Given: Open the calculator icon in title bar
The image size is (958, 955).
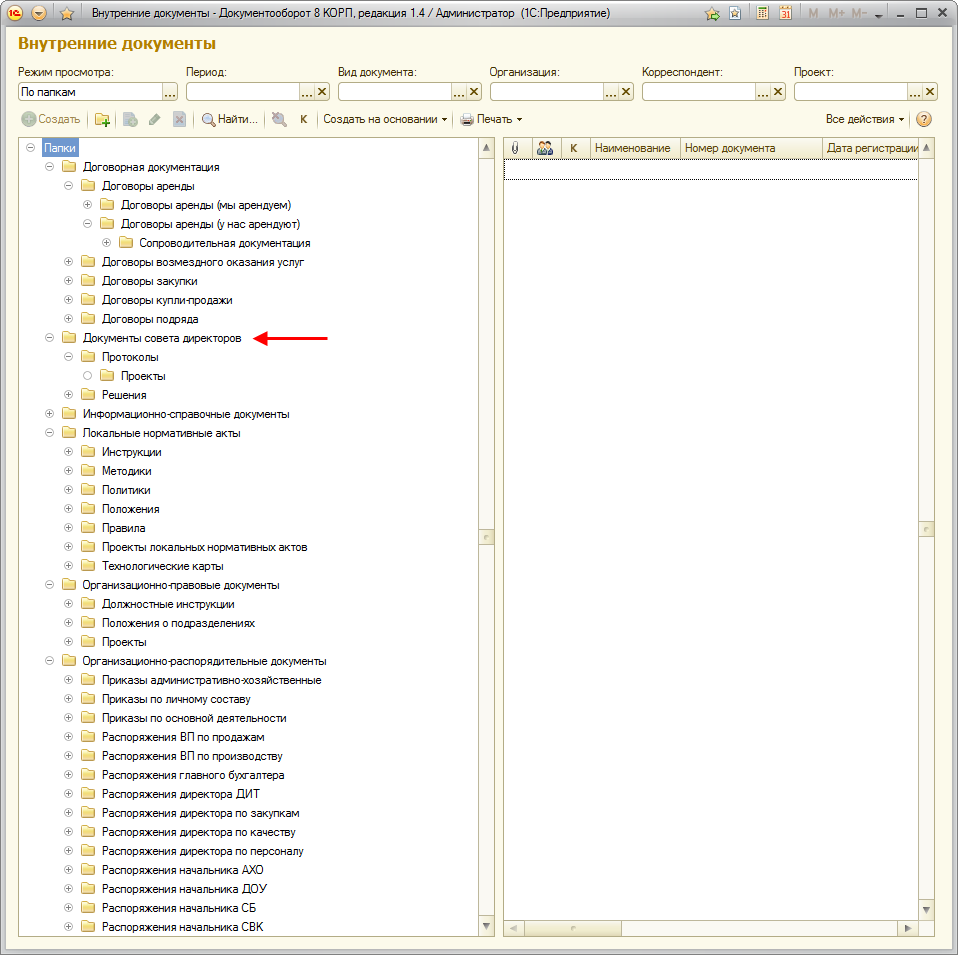Looking at the screenshot, I should tap(763, 14).
